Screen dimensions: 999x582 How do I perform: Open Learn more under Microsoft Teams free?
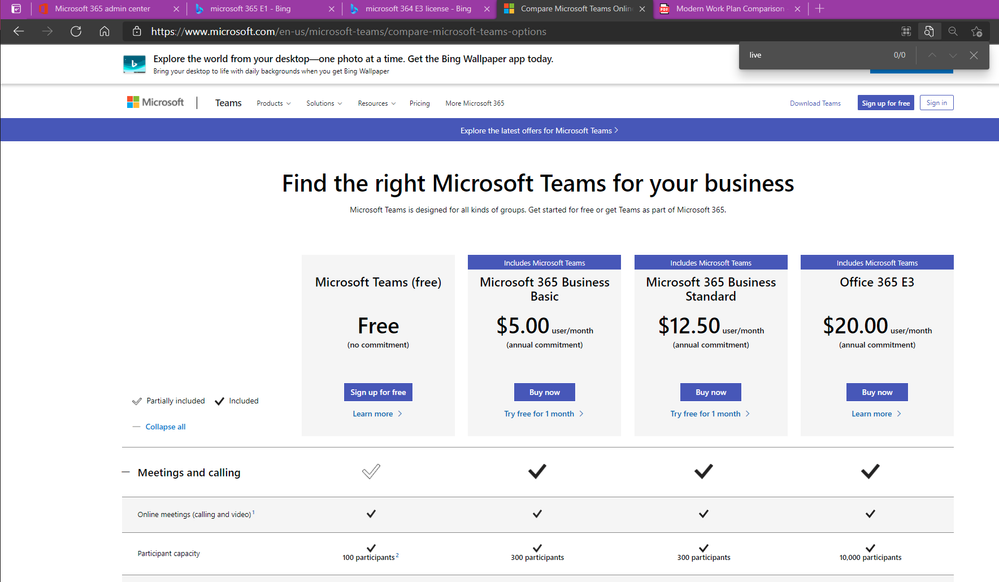pos(377,414)
